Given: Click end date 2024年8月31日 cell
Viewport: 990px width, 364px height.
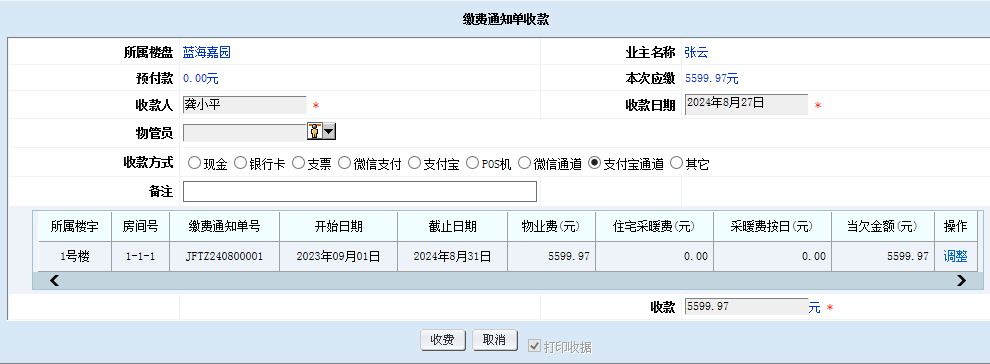Looking at the screenshot, I should click(x=452, y=257).
